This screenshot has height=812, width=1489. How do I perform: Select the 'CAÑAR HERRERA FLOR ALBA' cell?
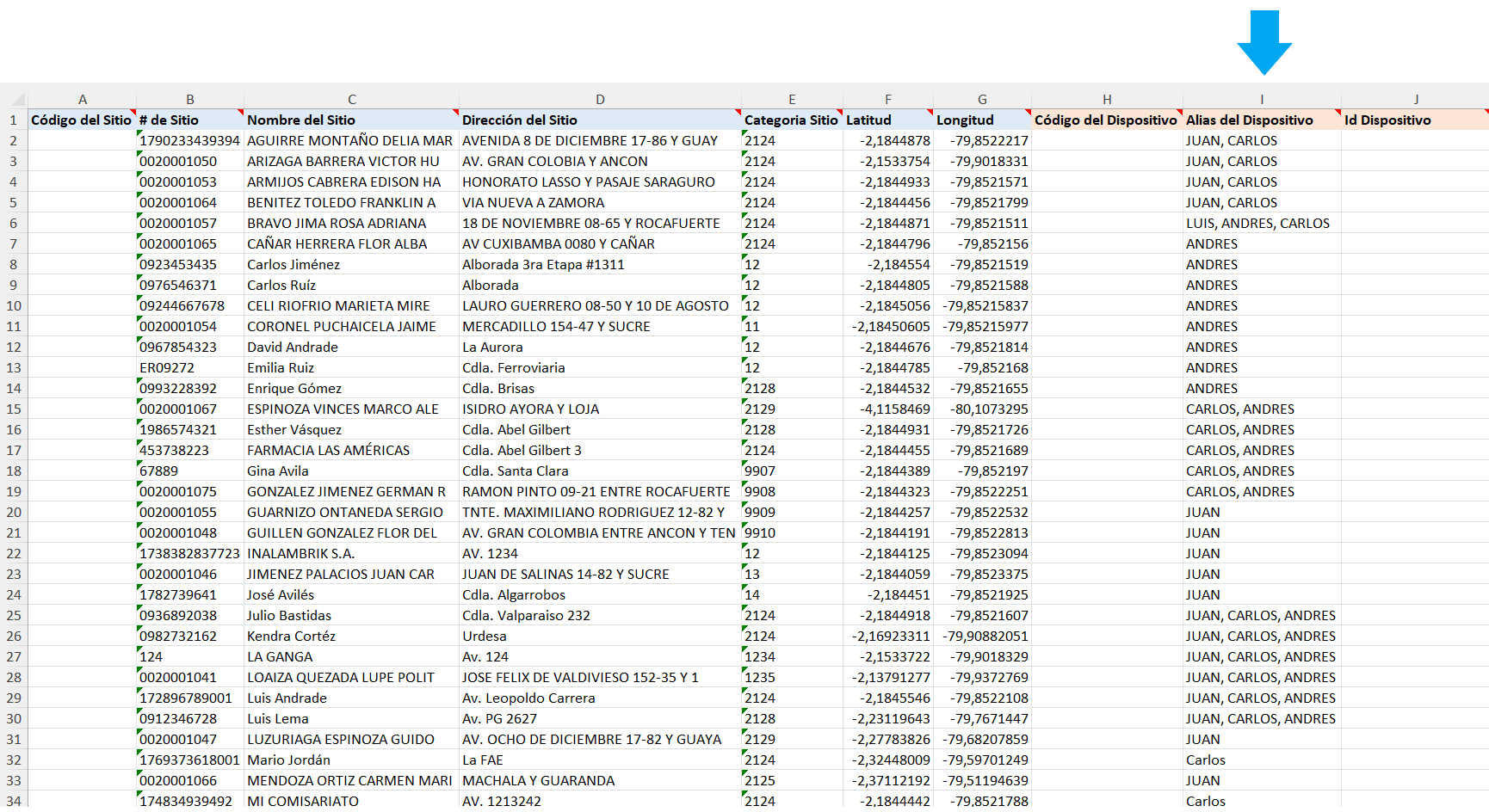click(x=352, y=243)
